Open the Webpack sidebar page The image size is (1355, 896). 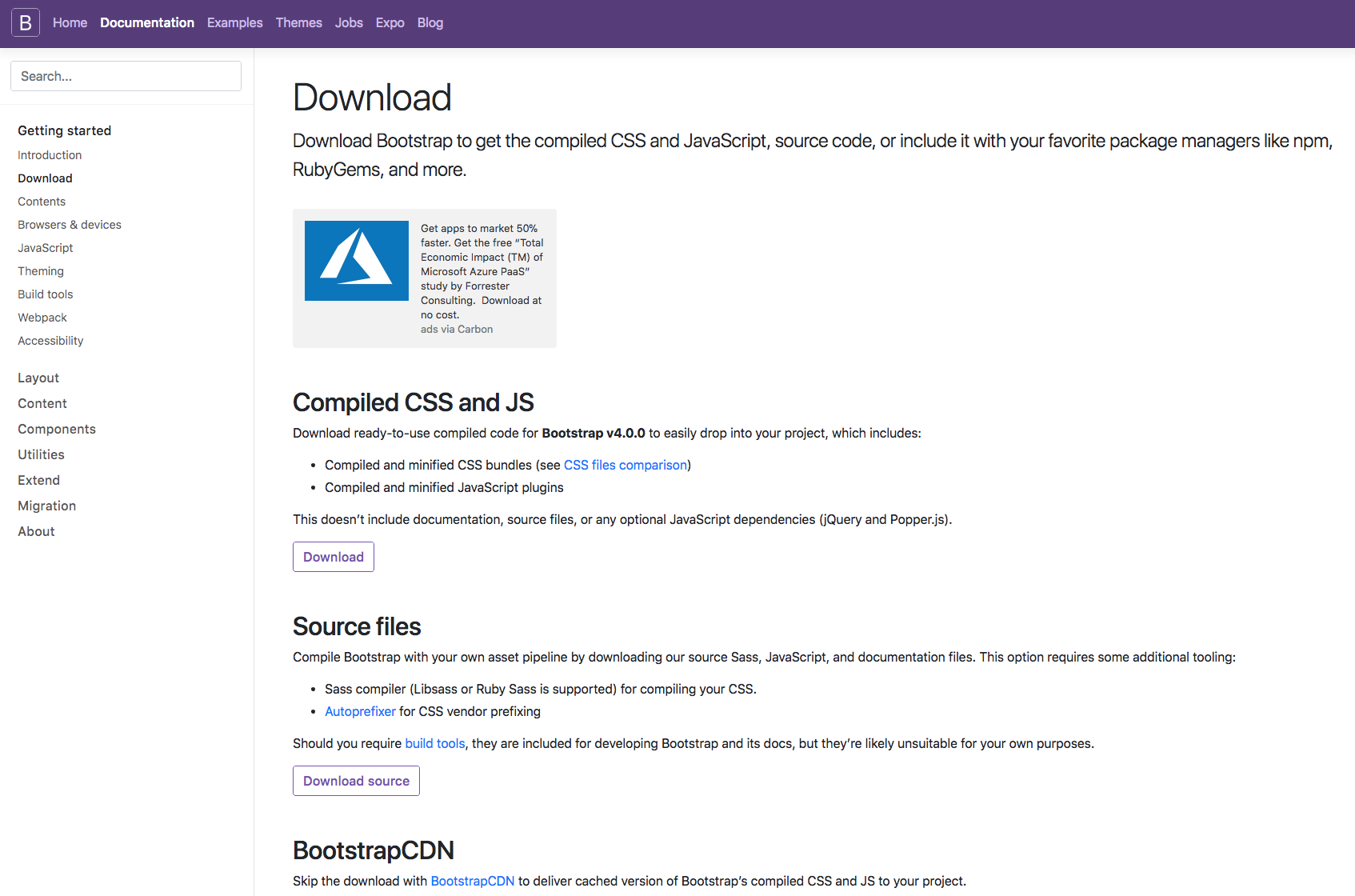[42, 318]
